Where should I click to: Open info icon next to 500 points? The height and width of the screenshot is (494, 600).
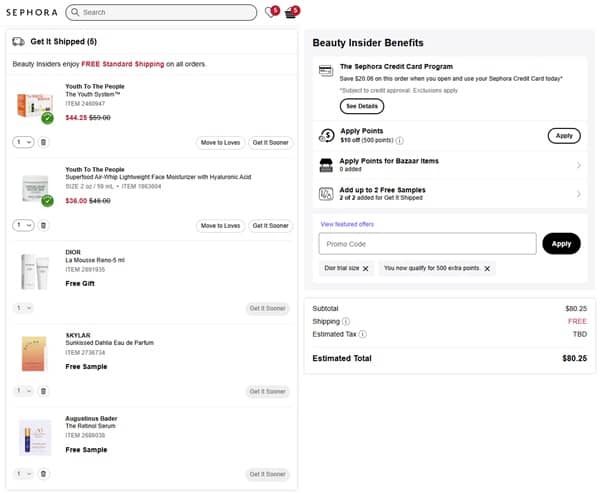pos(399,141)
